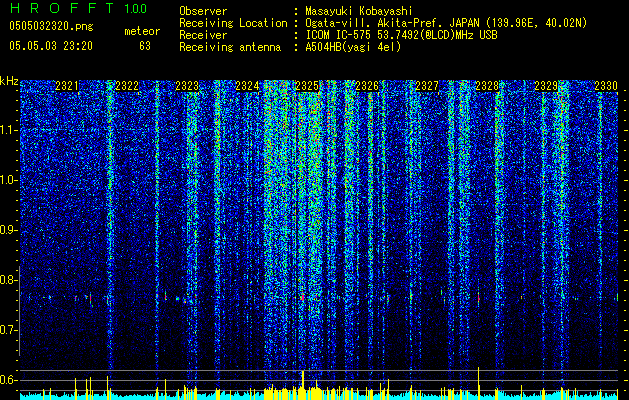Click time marker 2321

click(x=67, y=86)
